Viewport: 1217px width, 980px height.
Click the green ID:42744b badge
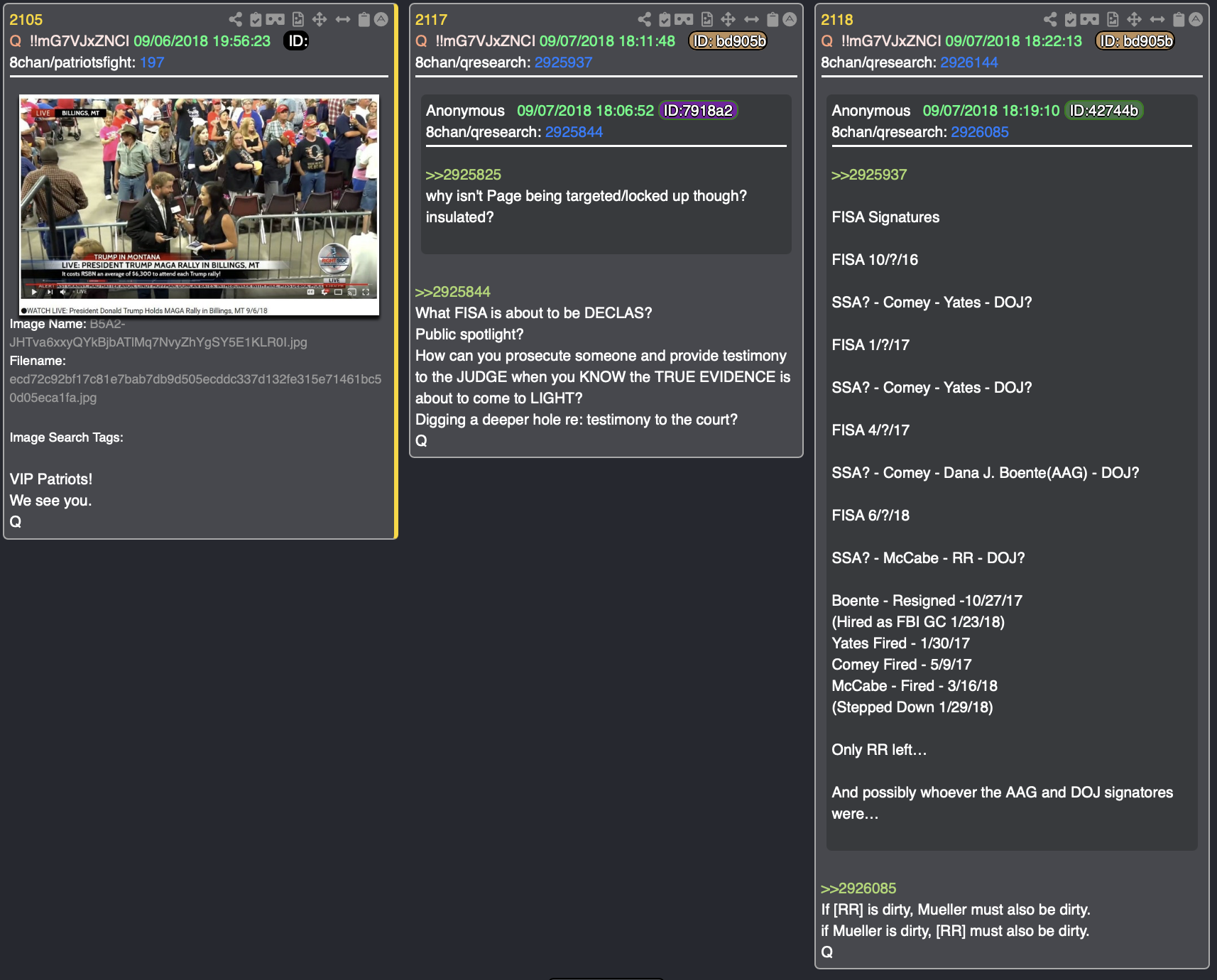pos(1104,111)
